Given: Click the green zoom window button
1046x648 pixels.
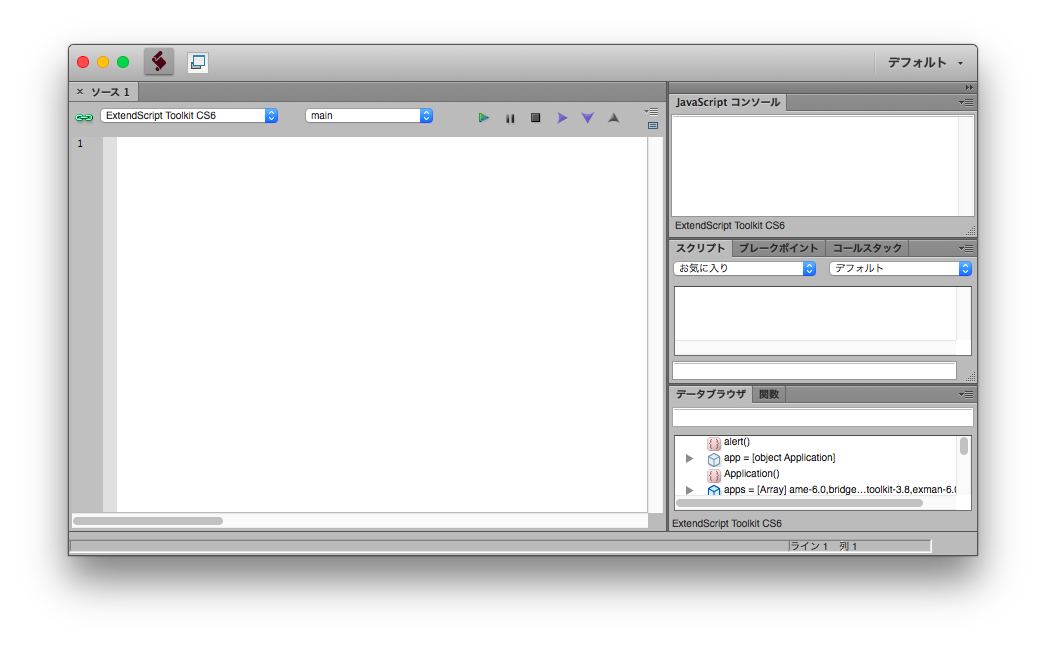Looking at the screenshot, I should click(123, 62).
